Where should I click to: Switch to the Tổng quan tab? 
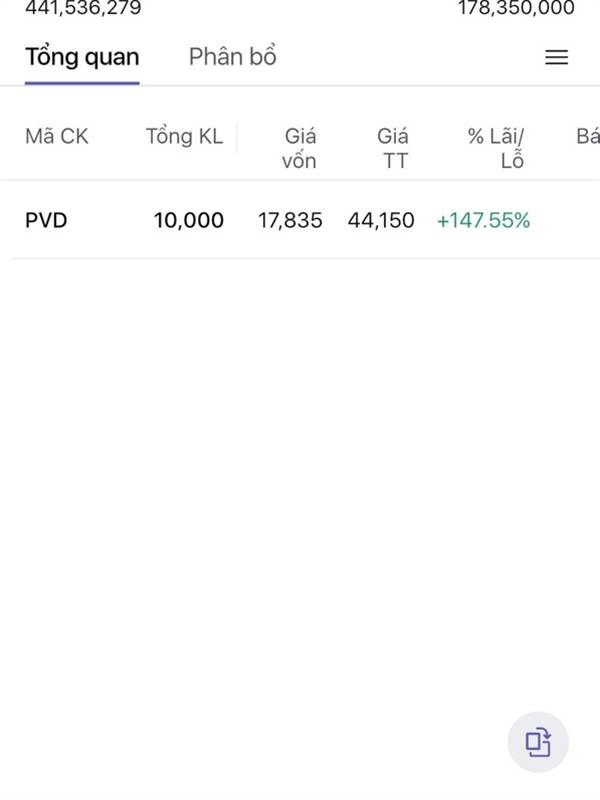coord(82,57)
